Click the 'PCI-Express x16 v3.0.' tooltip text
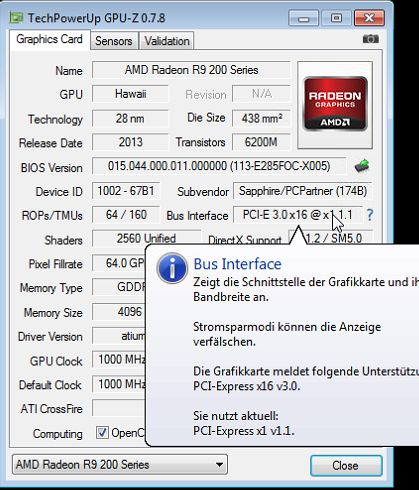This screenshot has width=419, height=490. click(246, 386)
